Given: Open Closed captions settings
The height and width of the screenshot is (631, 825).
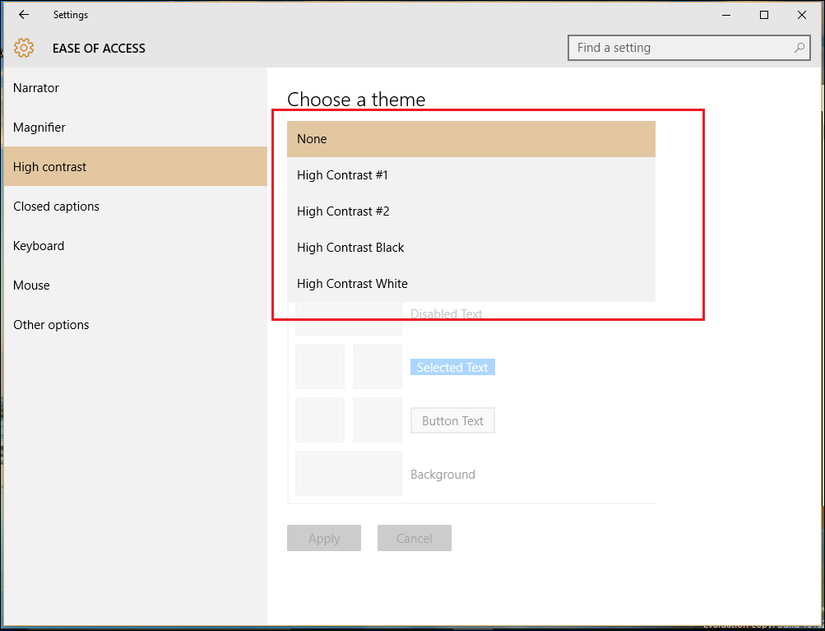Looking at the screenshot, I should [55, 206].
